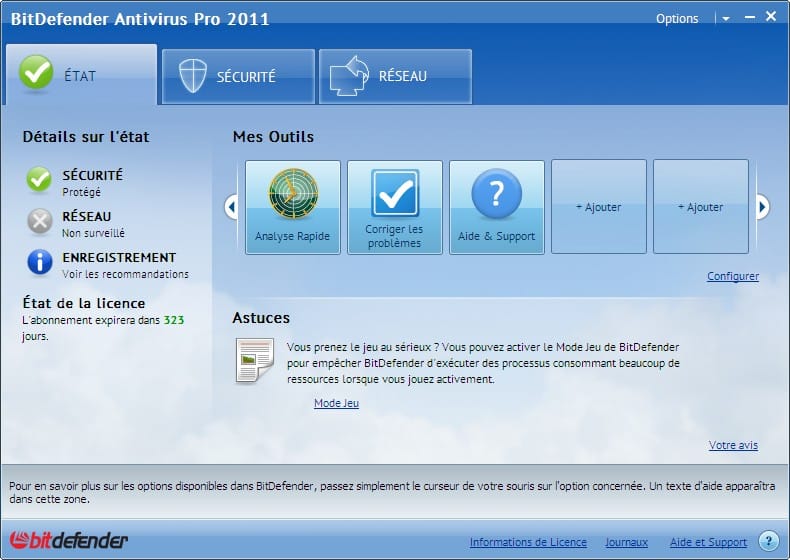Click the Astuces document icon
This screenshot has height=560, width=790.
(254, 360)
